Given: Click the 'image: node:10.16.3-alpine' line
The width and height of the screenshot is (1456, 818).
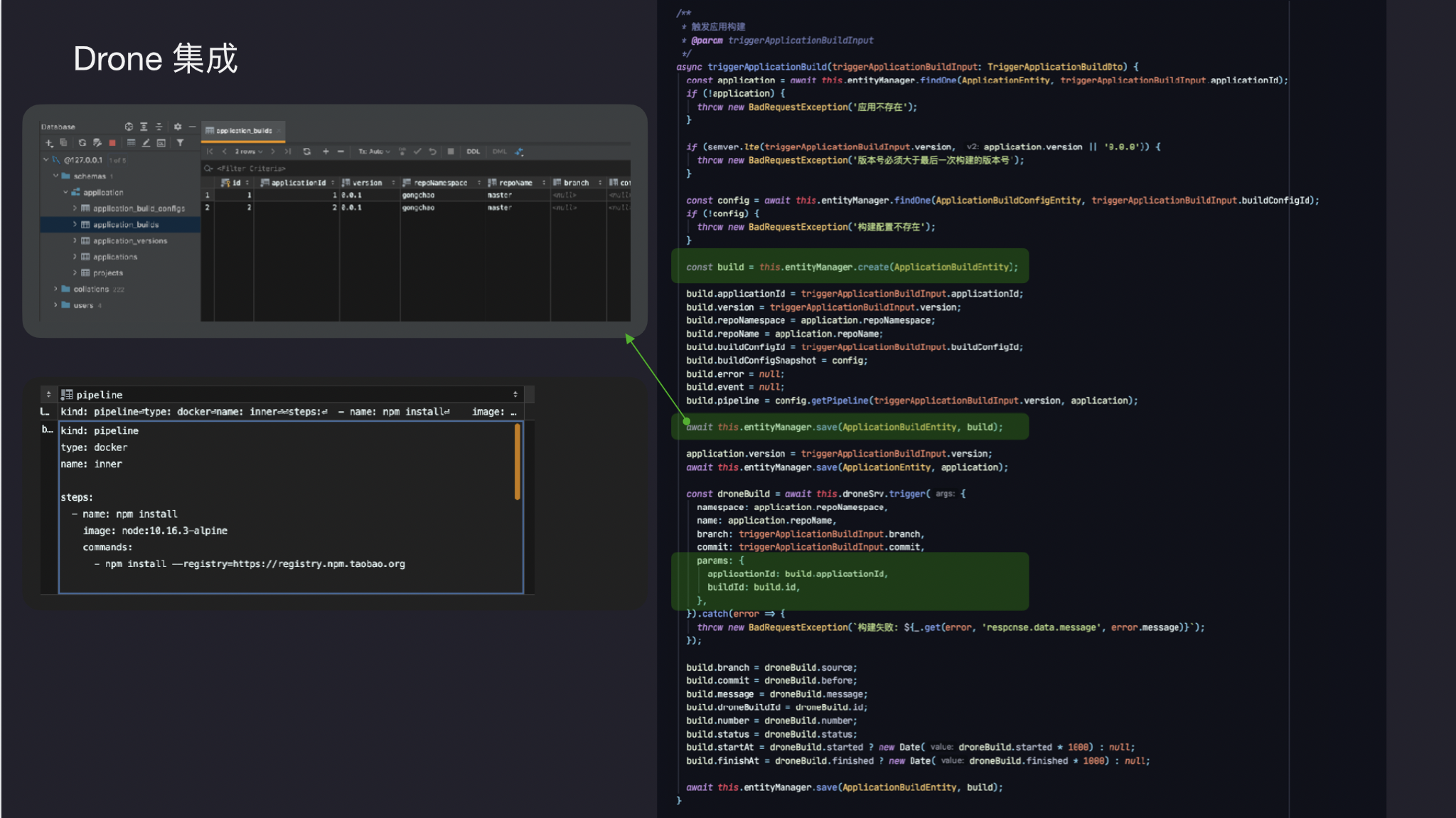Looking at the screenshot, I should (155, 531).
